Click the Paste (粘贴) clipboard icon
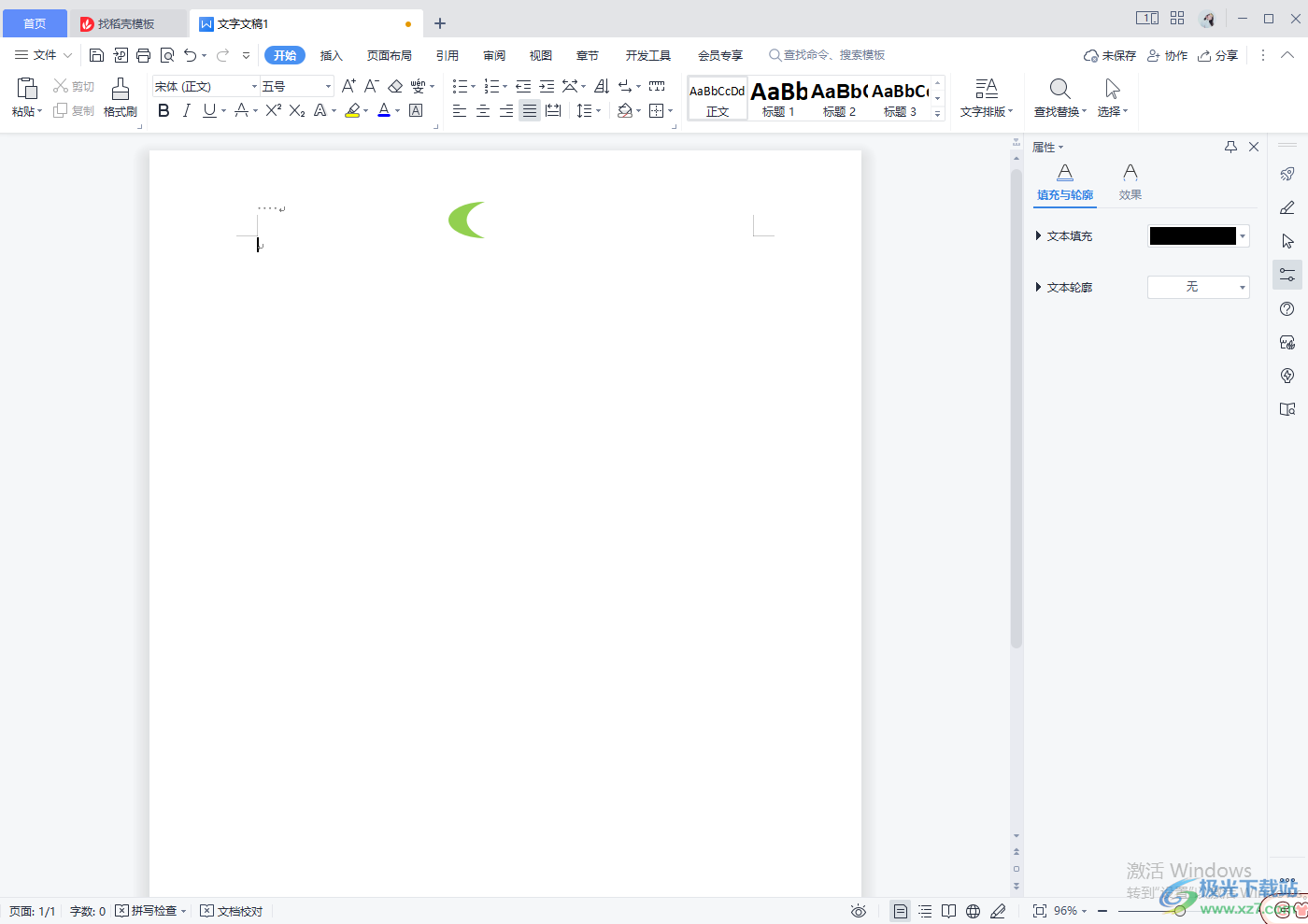 (26, 90)
